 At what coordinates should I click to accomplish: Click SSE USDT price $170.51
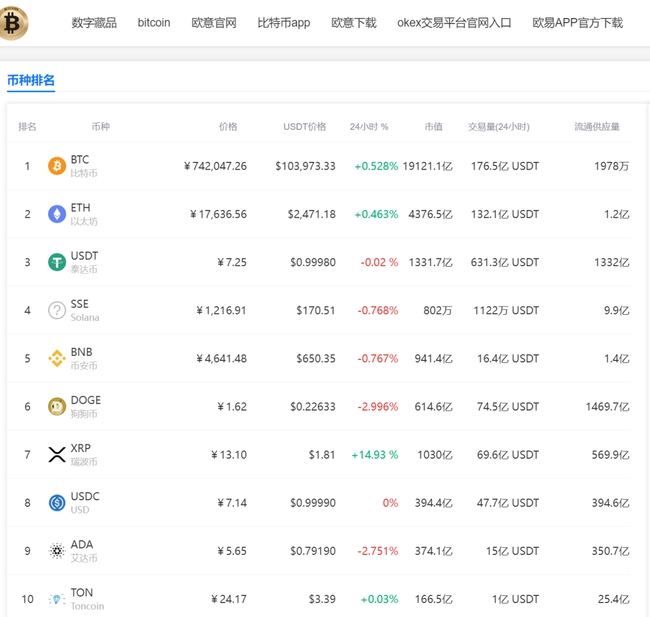[315, 311]
